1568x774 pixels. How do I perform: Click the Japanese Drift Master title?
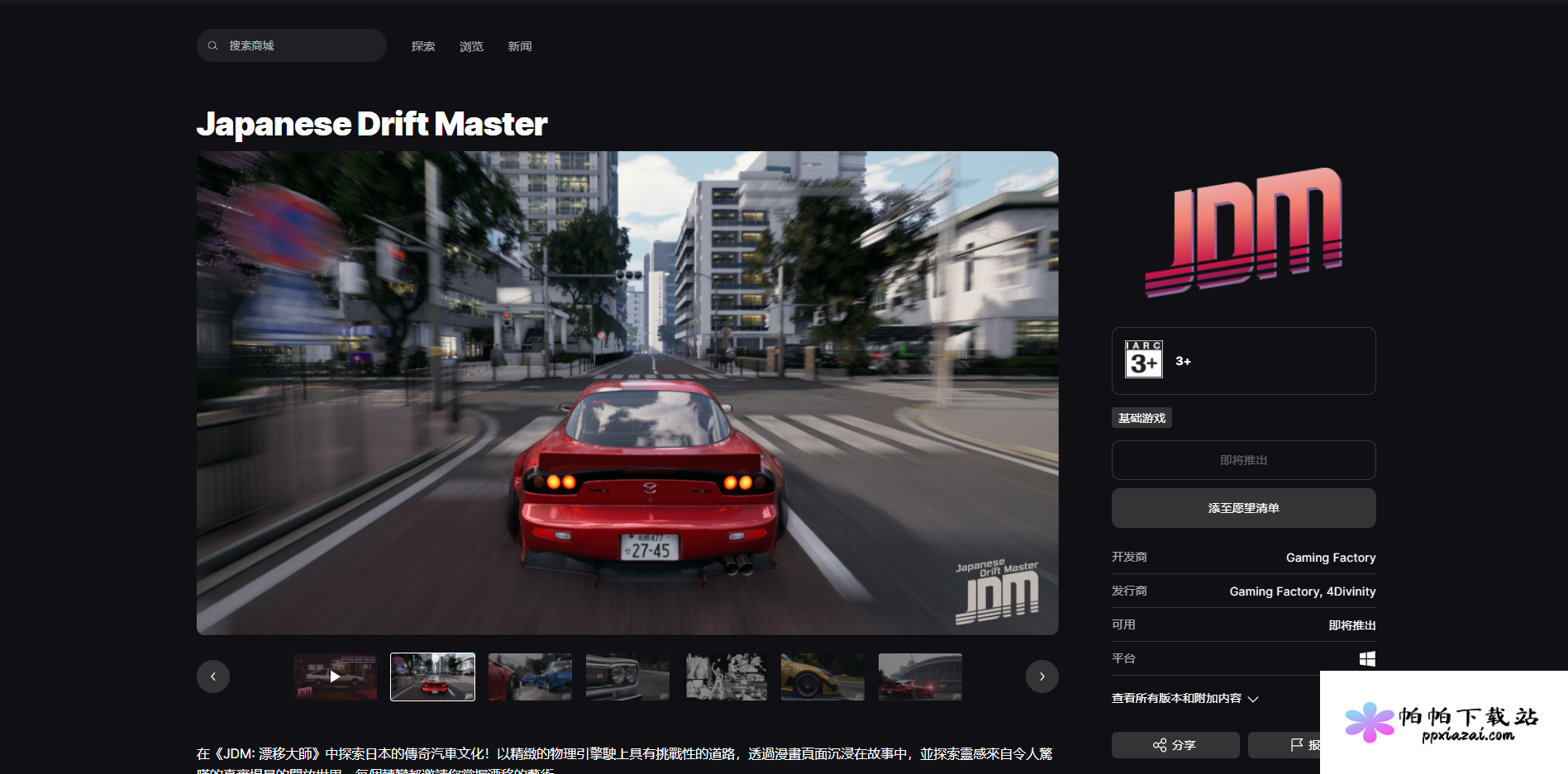pyautogui.click(x=372, y=124)
